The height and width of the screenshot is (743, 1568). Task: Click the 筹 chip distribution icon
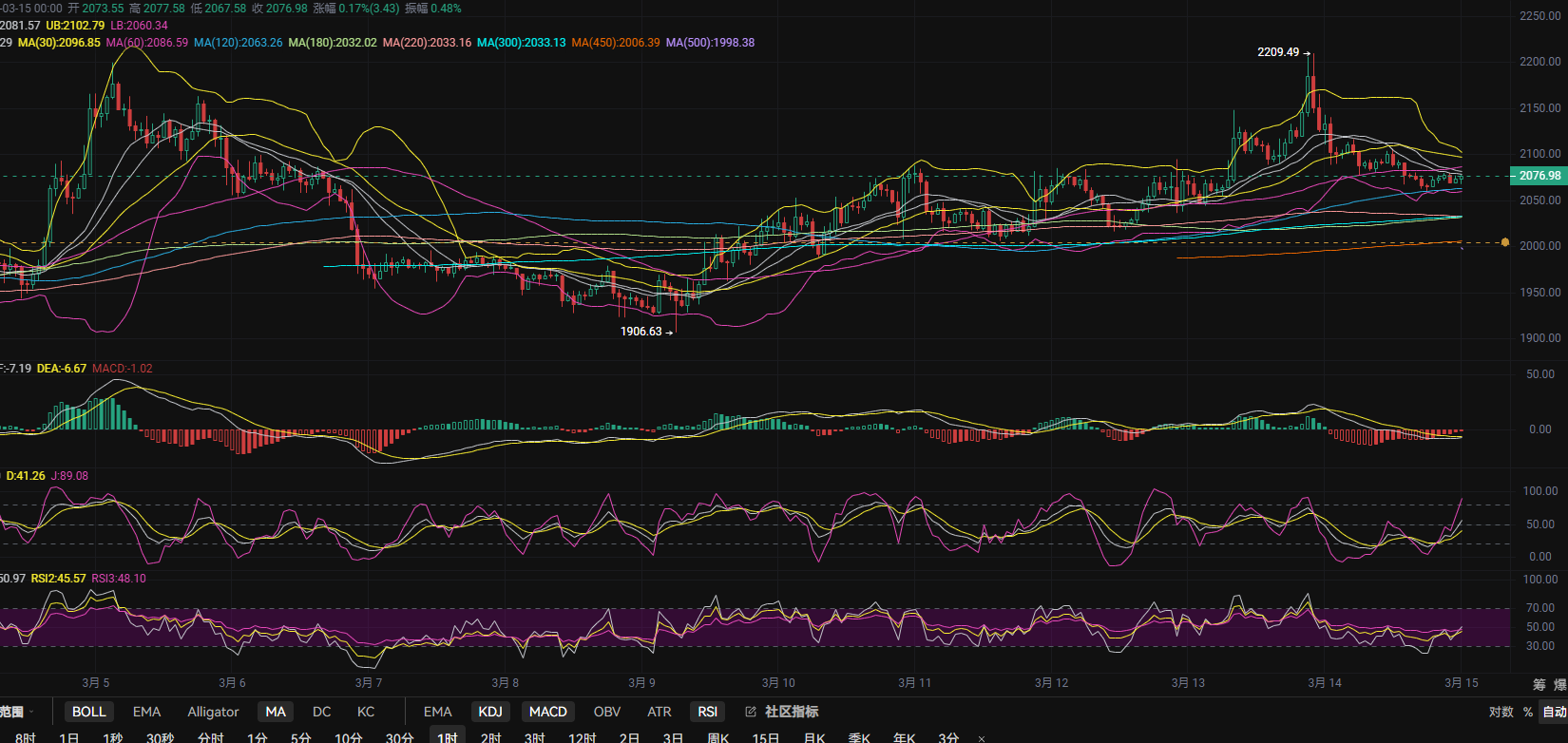pos(1539,684)
